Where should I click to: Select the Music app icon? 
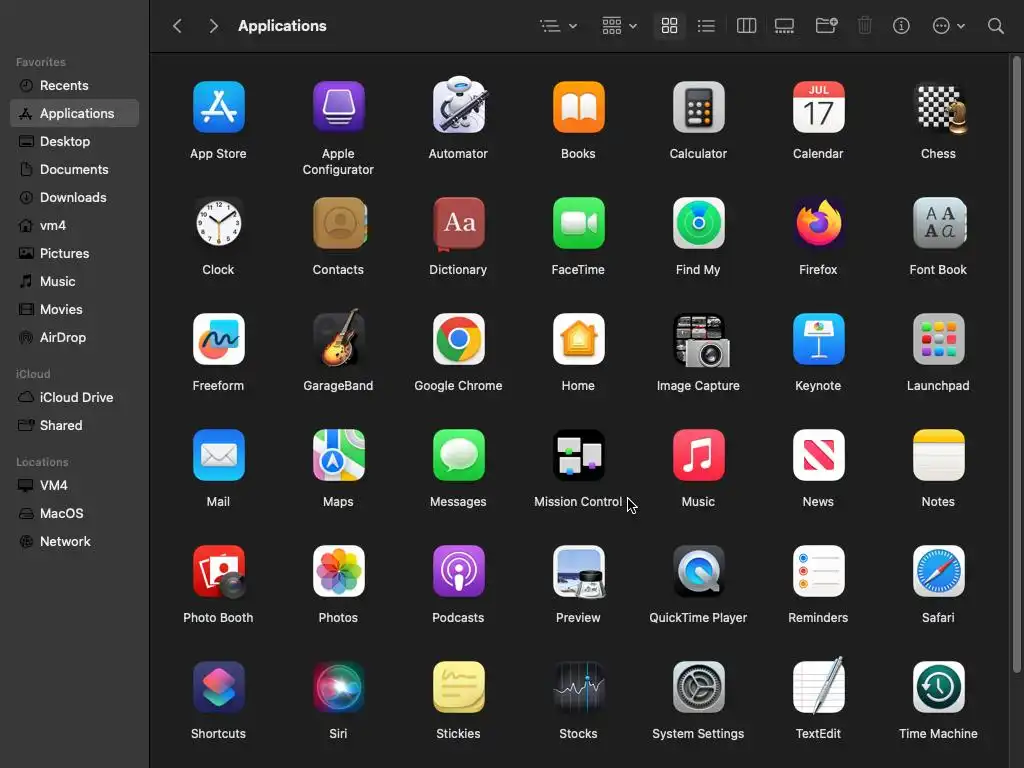coord(698,455)
